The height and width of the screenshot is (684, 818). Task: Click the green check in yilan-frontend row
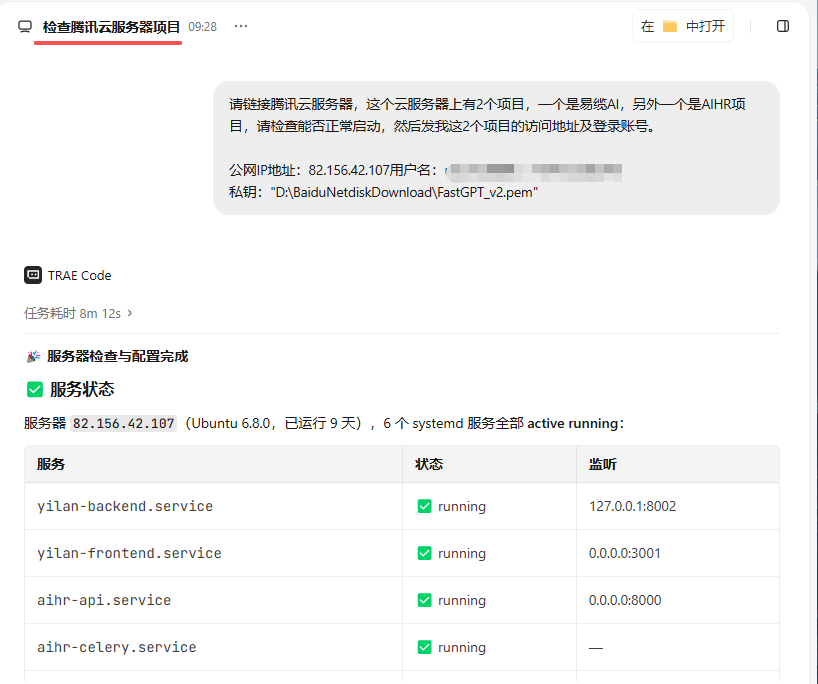tap(425, 553)
